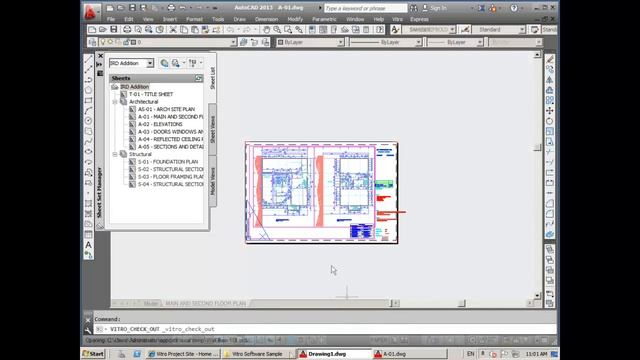Select MAIN AND SECOND FLOOR PLAN layout tab

pyautogui.click(x=205, y=303)
